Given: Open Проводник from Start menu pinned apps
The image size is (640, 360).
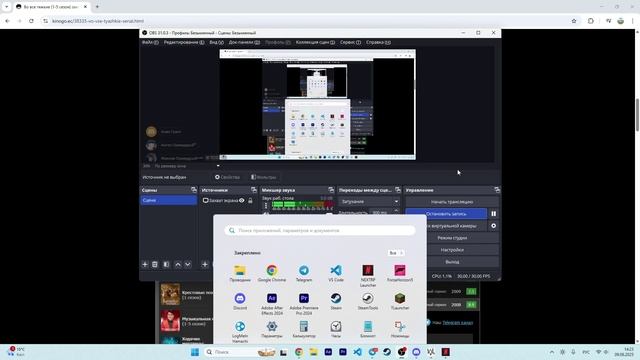Looking at the screenshot, I should 240,273.
